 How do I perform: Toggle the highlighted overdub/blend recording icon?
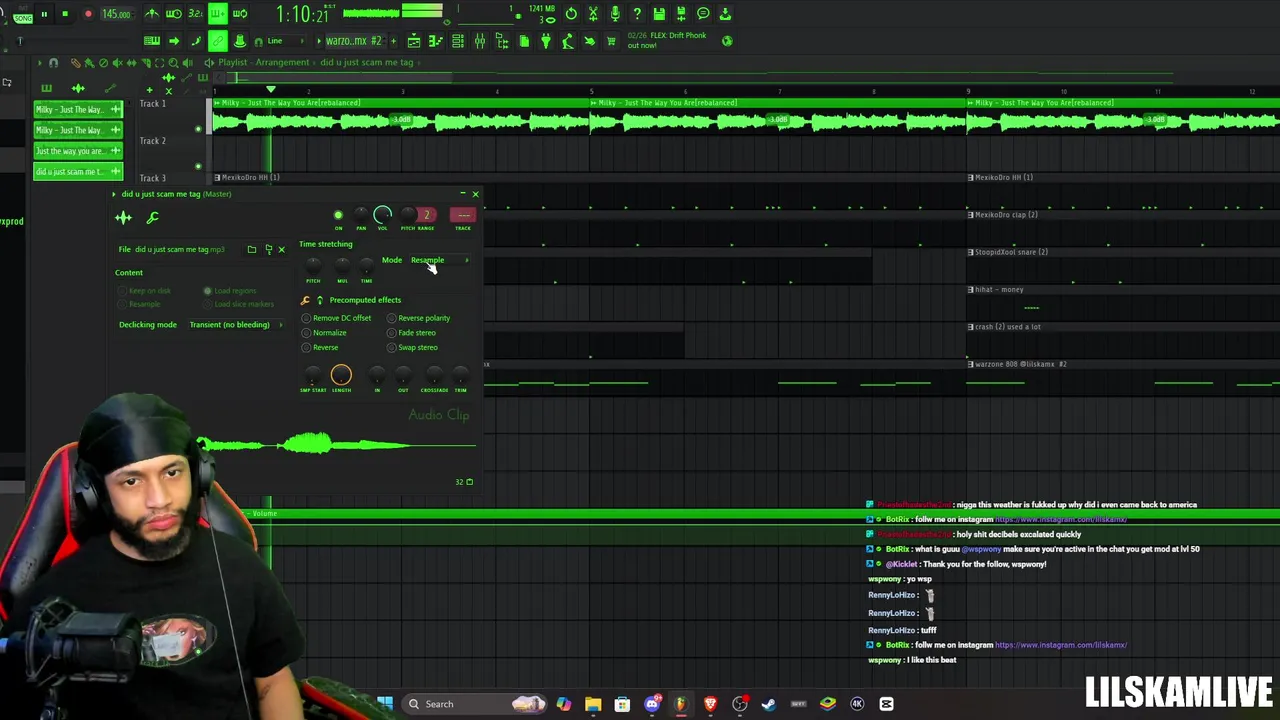click(x=218, y=14)
